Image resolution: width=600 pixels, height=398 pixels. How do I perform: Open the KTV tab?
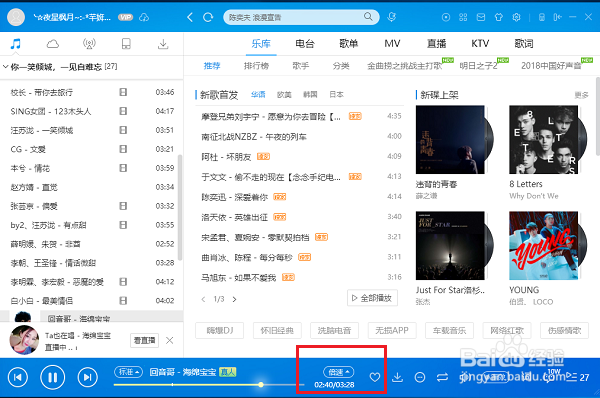pyautogui.click(x=480, y=44)
